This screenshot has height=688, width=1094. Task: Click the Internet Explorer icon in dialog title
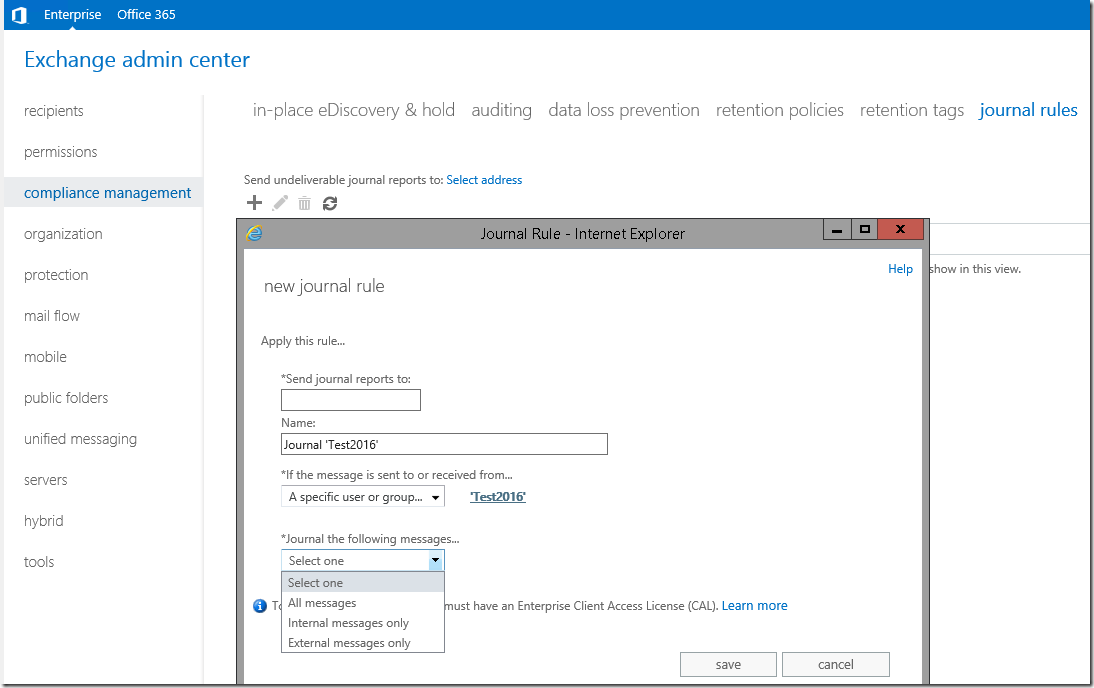click(255, 233)
